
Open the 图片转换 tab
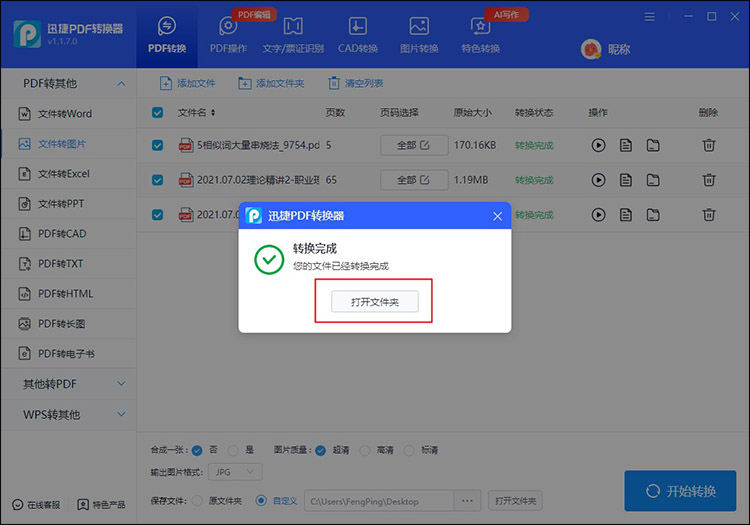click(419, 34)
